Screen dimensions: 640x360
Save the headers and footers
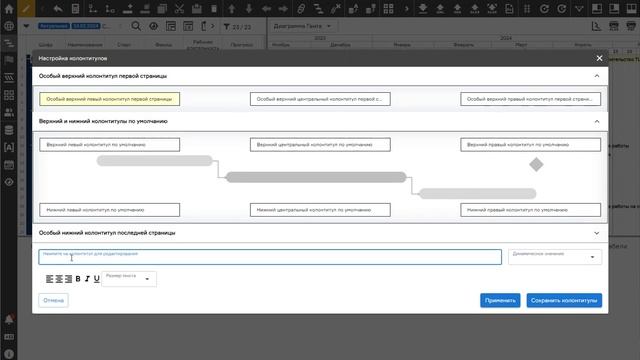pyautogui.click(x=564, y=300)
